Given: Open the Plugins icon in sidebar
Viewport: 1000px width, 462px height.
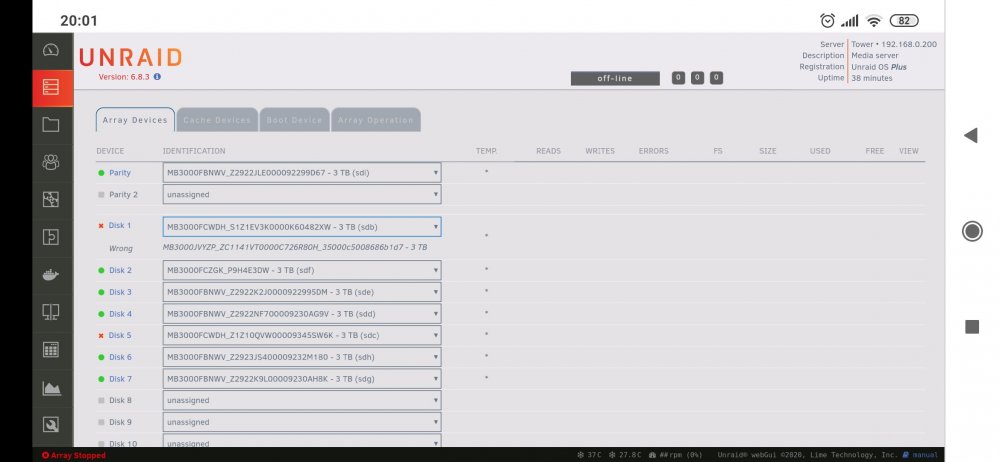Looking at the screenshot, I should coord(51,237).
